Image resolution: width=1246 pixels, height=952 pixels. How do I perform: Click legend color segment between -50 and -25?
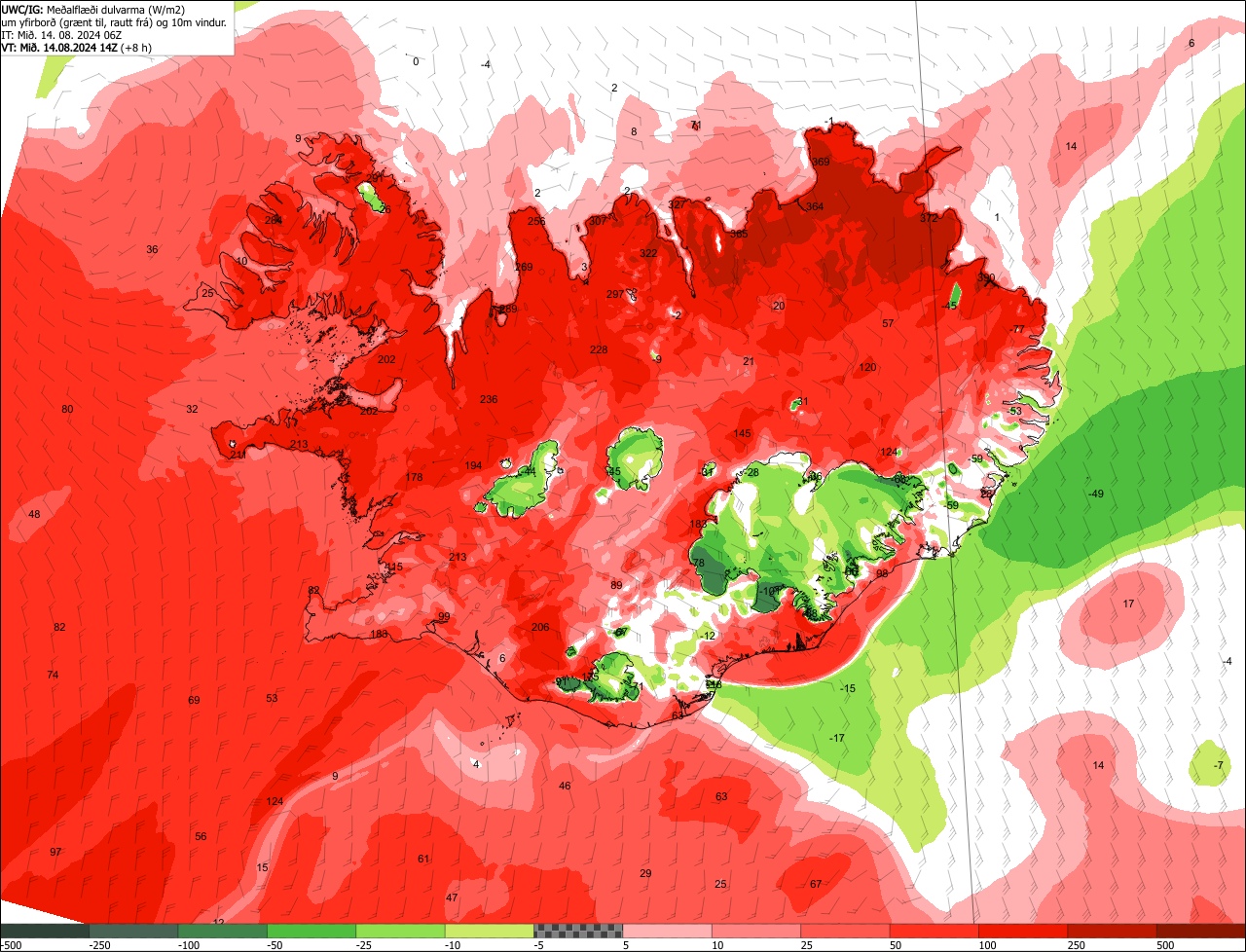tap(311, 931)
